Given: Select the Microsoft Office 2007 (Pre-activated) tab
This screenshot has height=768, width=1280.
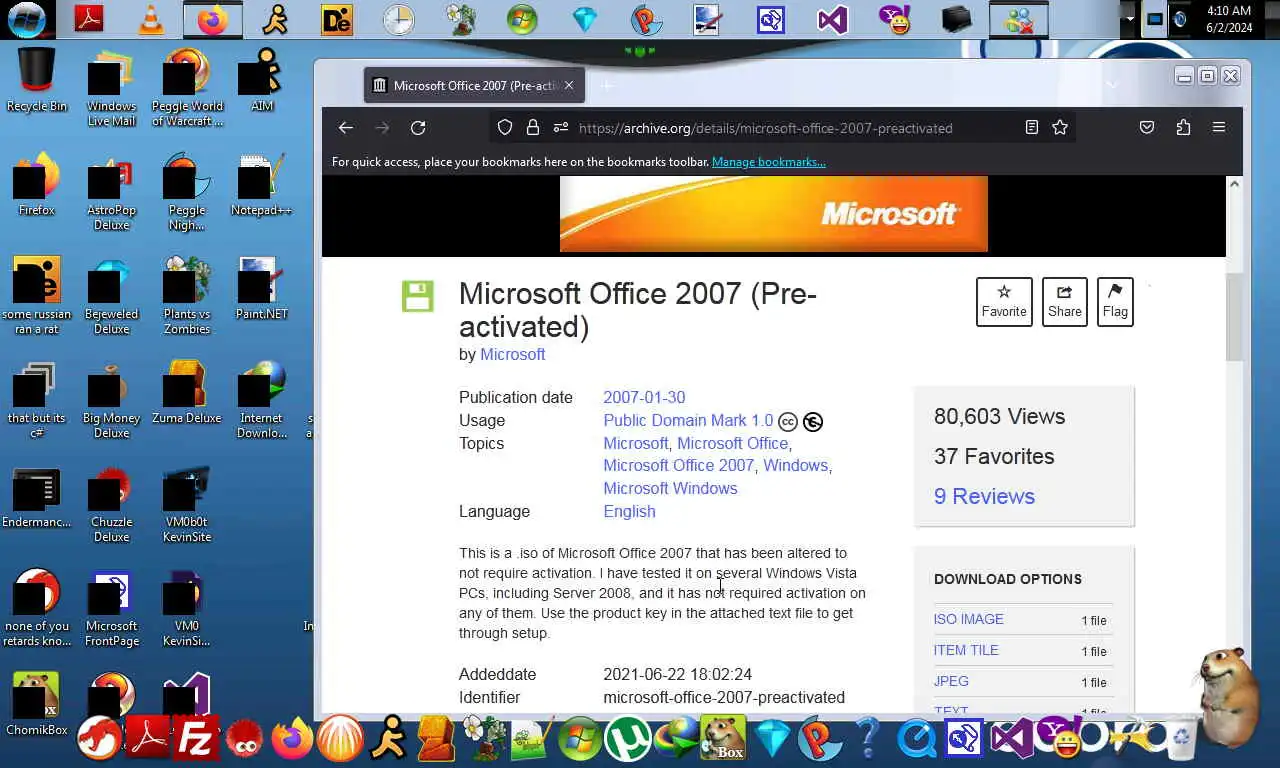Looking at the screenshot, I should (474, 85).
